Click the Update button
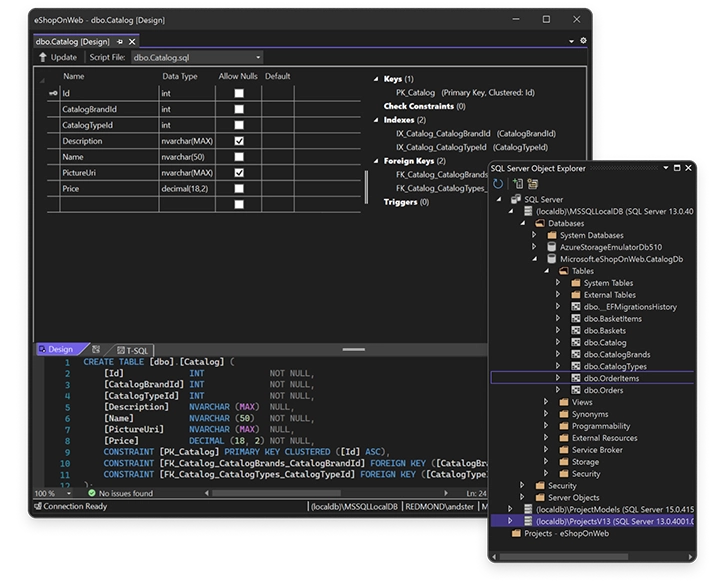 58,57
